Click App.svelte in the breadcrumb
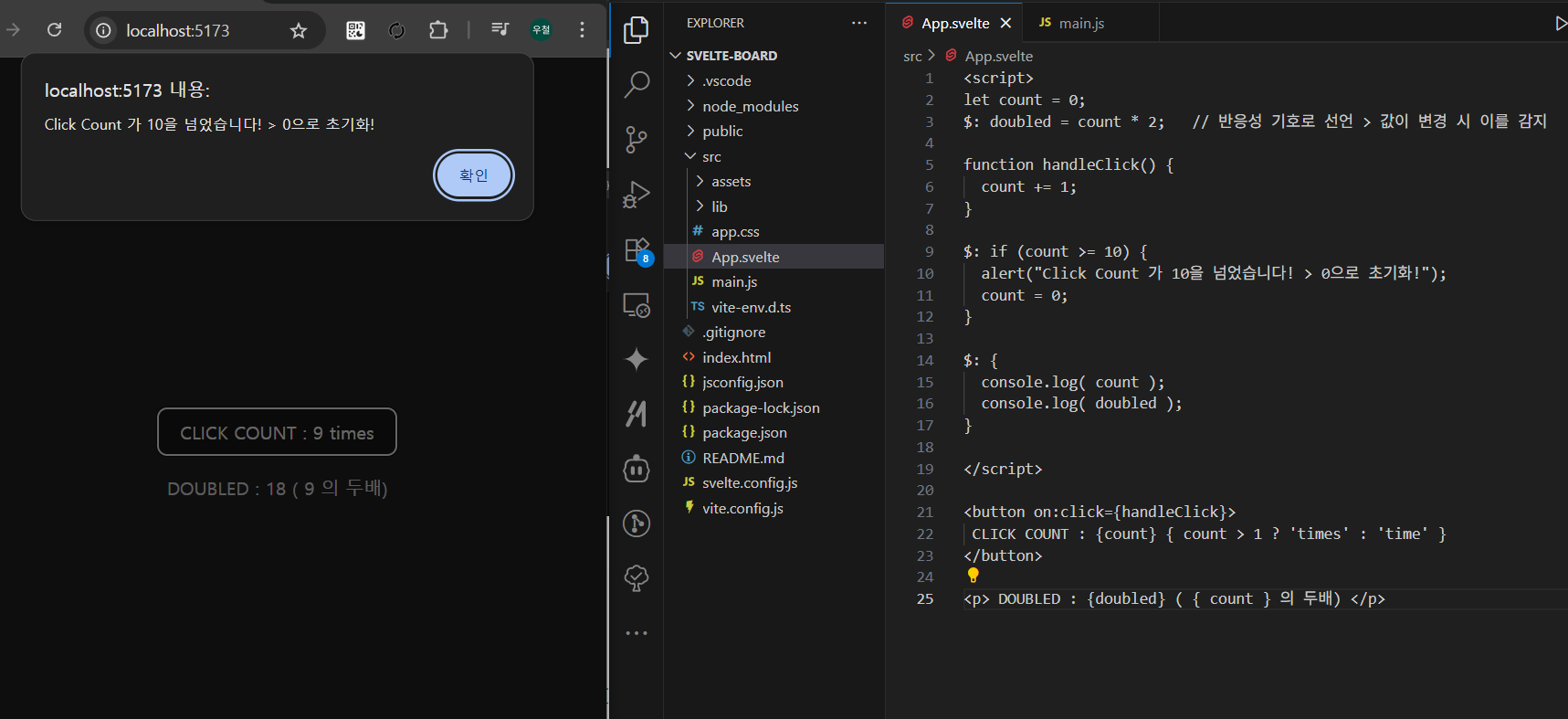 coord(998,57)
